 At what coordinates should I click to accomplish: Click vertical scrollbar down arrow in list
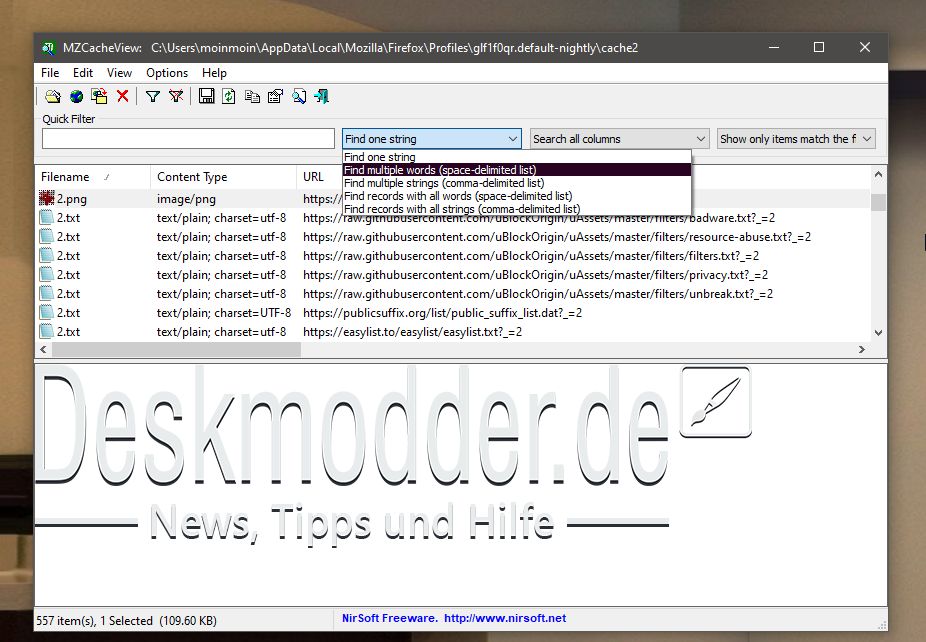pos(878,333)
